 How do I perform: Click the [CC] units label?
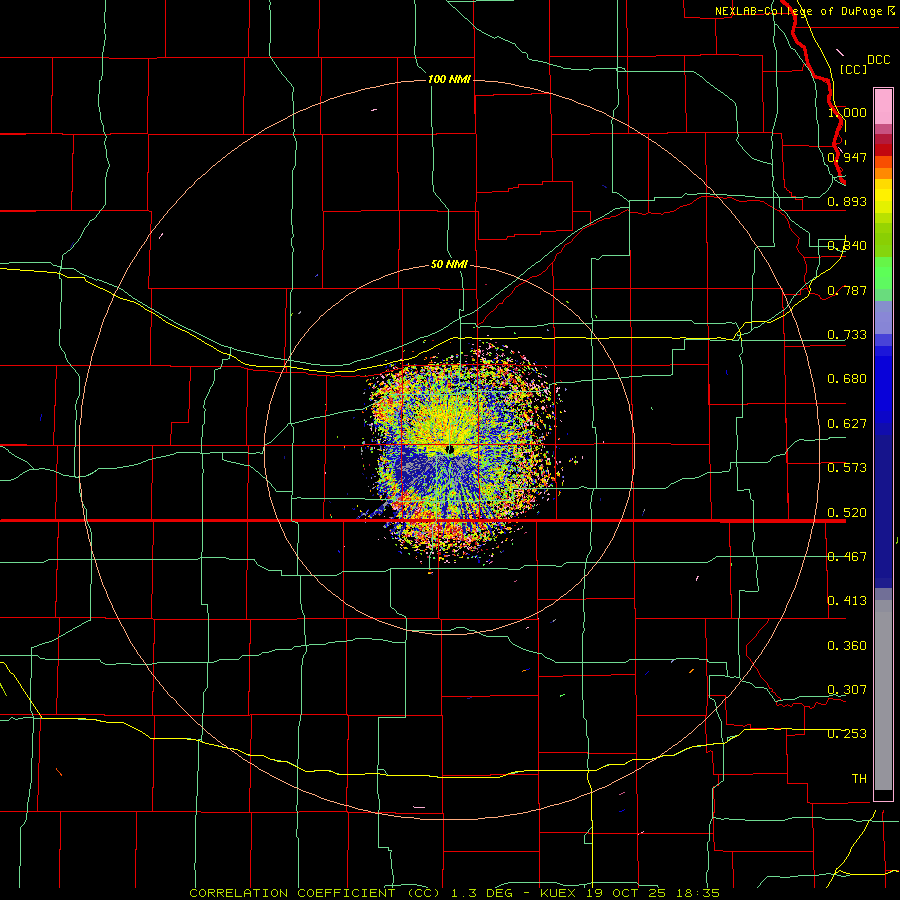[x=853, y=69]
